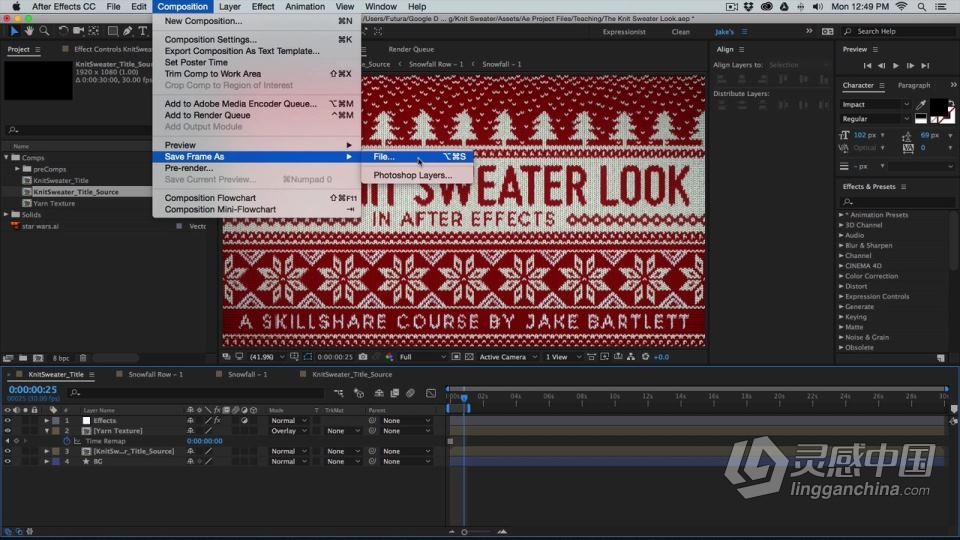Click the volume icon in menu bar
960x540 pixels.
[x=817, y=7]
